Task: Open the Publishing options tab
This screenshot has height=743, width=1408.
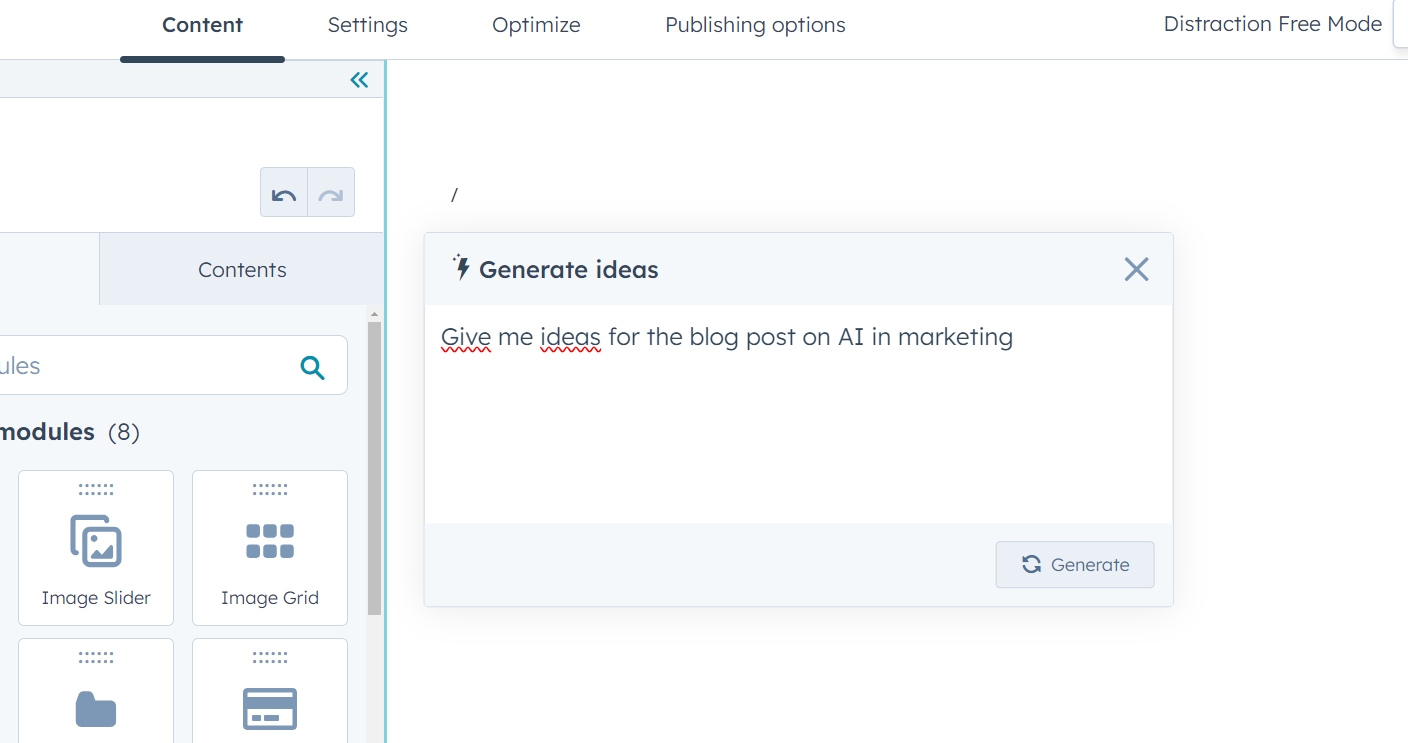Action: tap(755, 25)
